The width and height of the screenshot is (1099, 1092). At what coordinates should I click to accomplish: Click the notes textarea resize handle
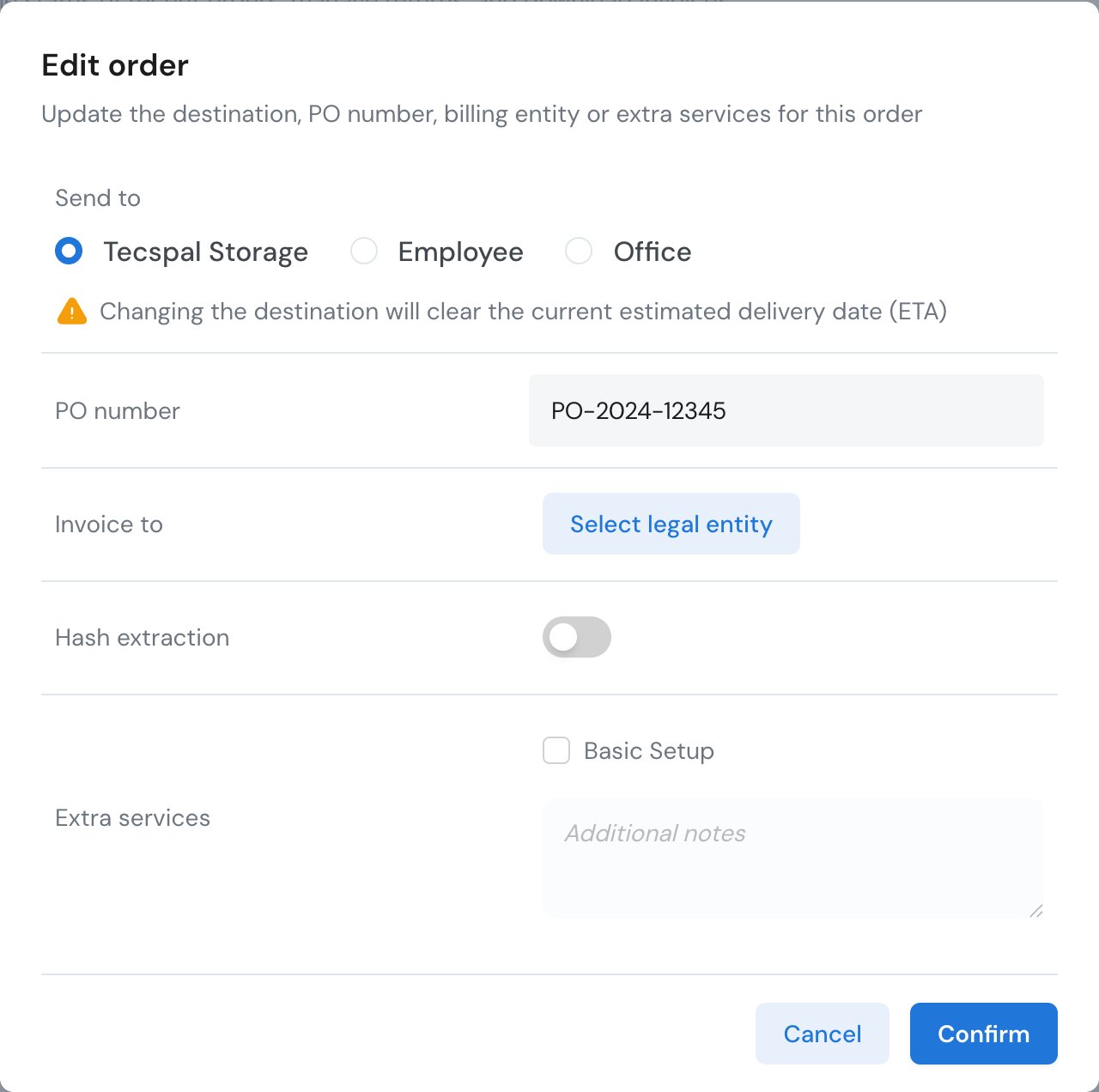point(1036,911)
